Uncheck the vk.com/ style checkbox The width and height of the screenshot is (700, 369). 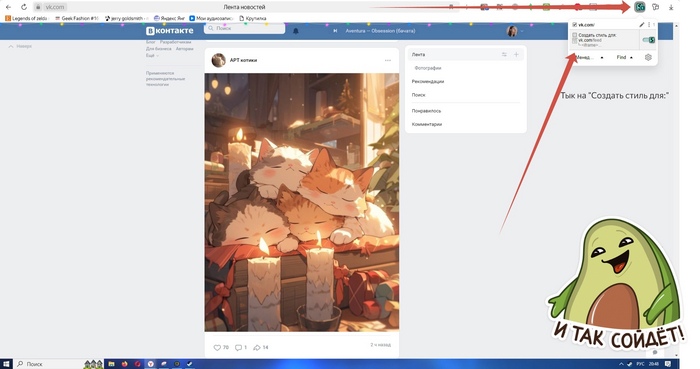click(x=575, y=25)
